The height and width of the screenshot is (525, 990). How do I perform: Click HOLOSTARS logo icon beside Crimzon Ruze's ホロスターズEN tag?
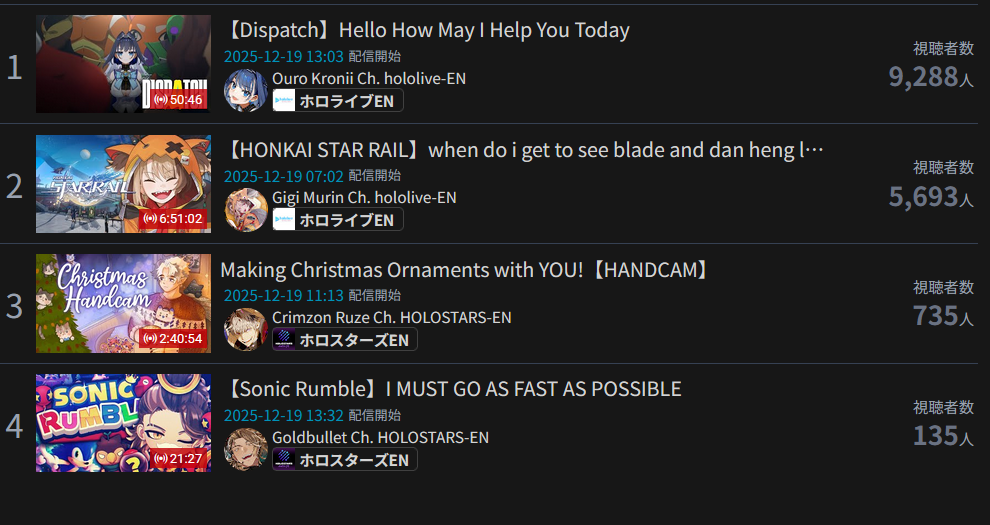[284, 339]
